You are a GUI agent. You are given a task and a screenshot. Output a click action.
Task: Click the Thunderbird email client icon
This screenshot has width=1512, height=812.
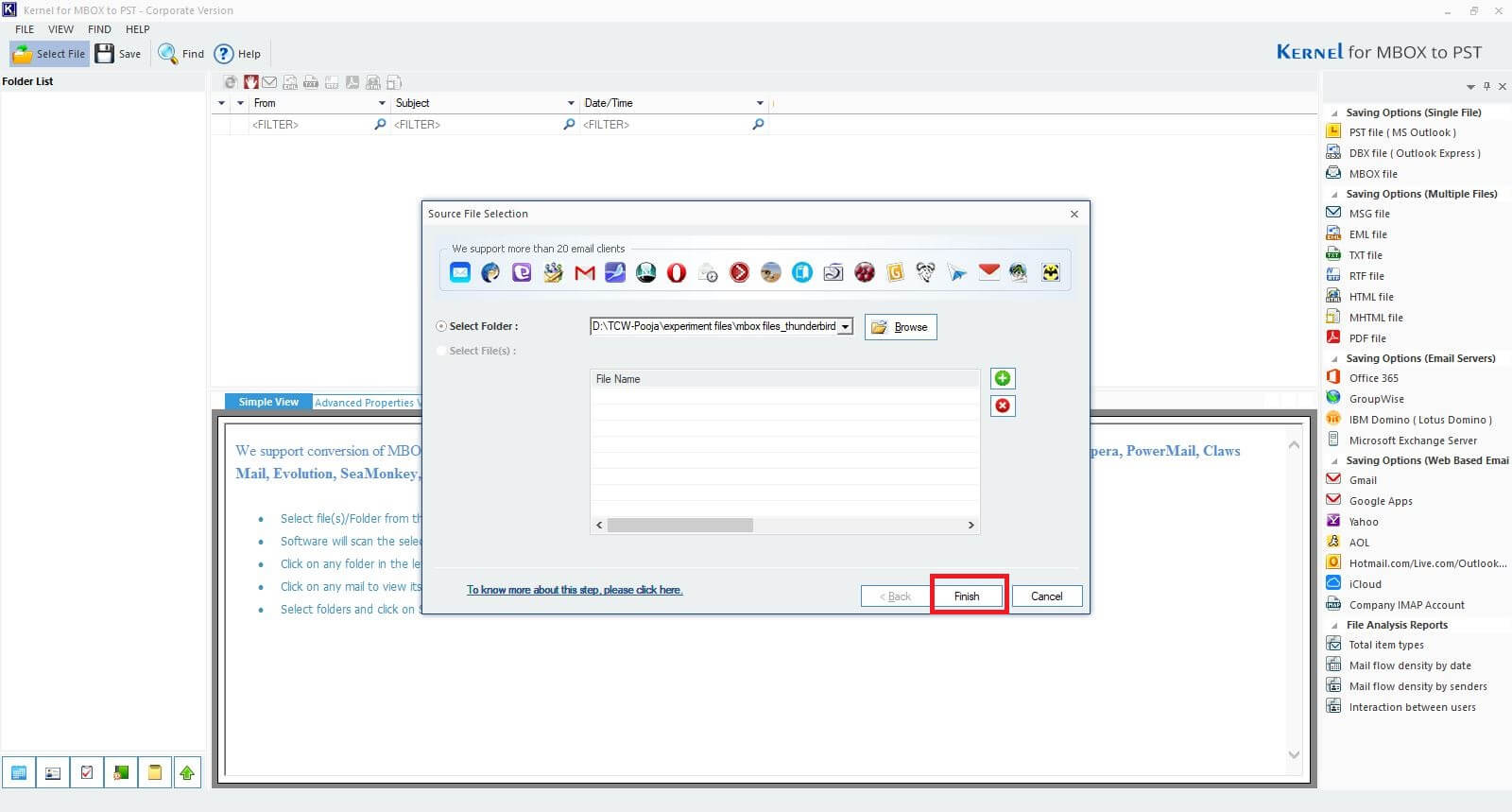coord(490,273)
